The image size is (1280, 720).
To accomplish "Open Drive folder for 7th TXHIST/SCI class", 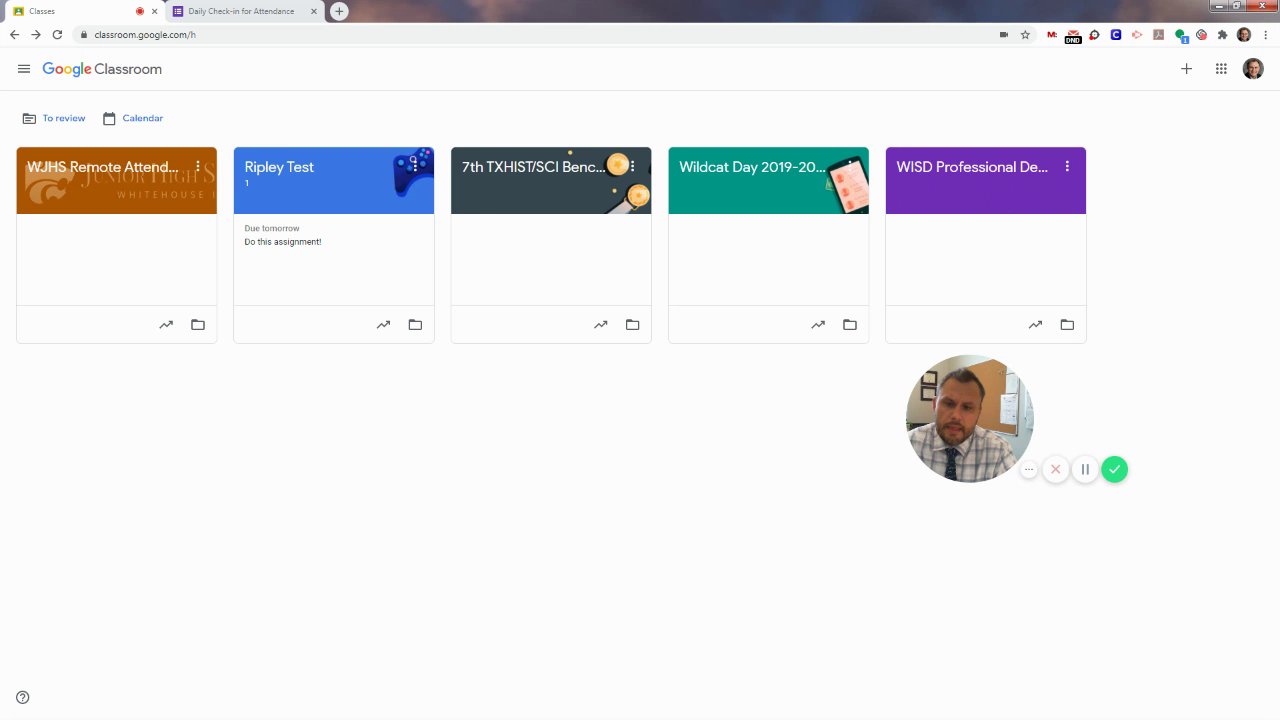I will click(632, 324).
